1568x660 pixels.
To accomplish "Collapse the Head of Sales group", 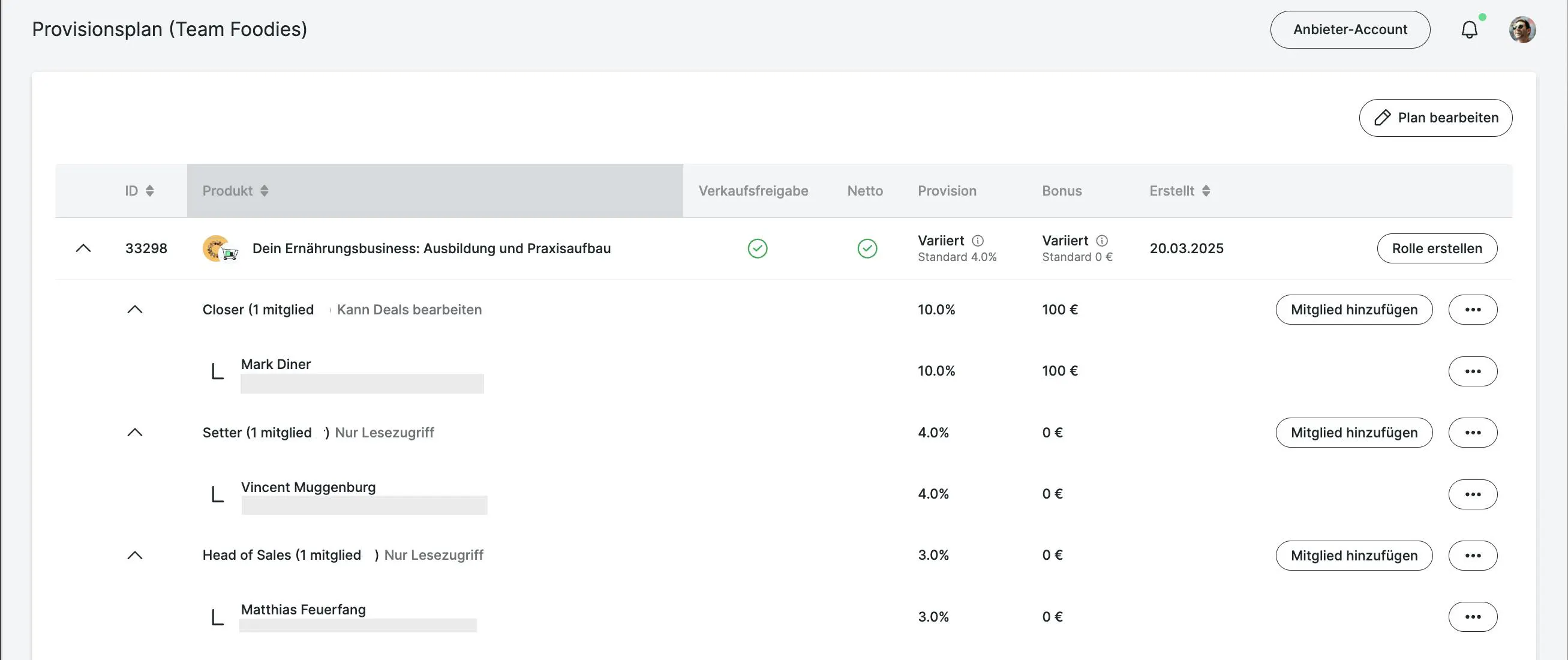I will click(134, 555).
